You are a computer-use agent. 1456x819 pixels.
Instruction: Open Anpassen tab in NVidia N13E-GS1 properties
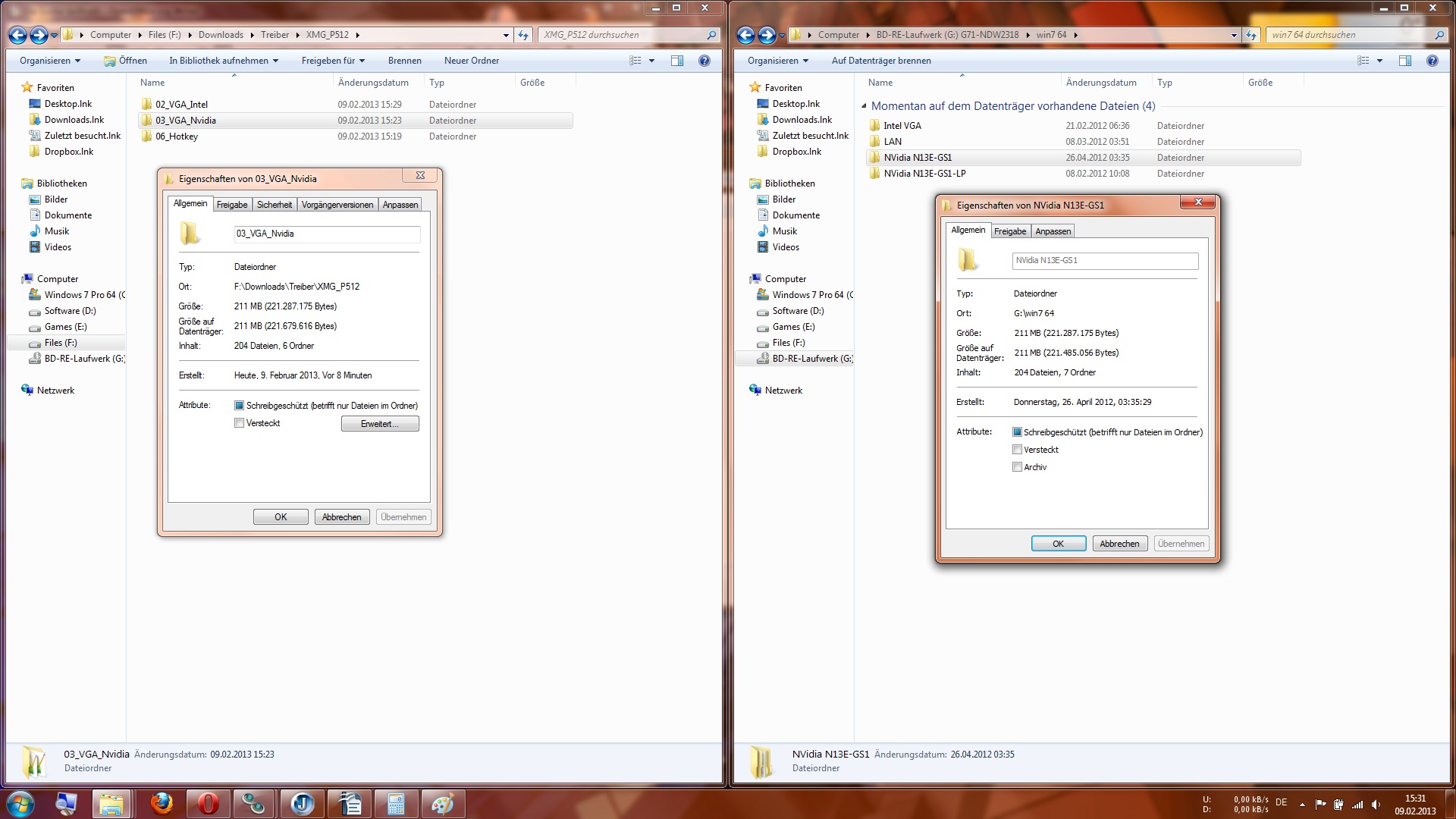pyautogui.click(x=1053, y=231)
